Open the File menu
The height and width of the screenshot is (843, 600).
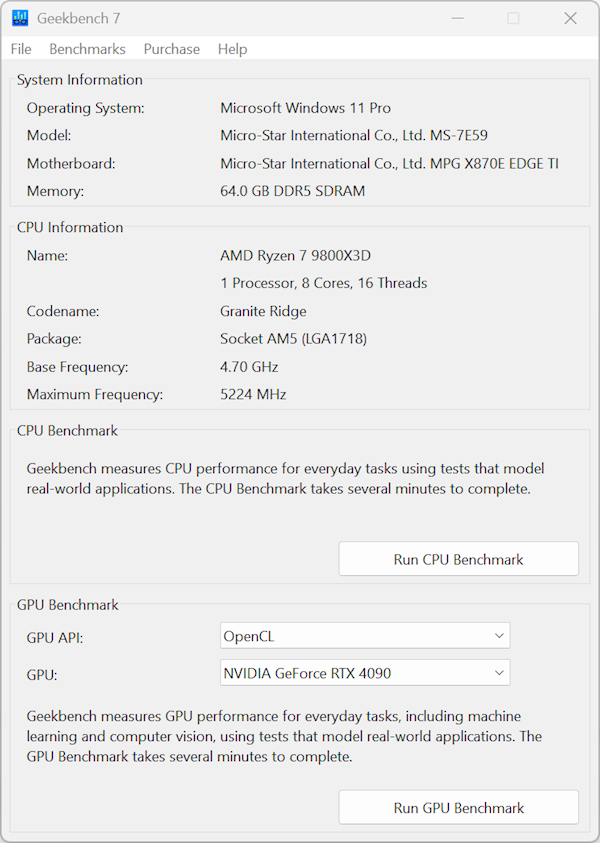[21, 49]
